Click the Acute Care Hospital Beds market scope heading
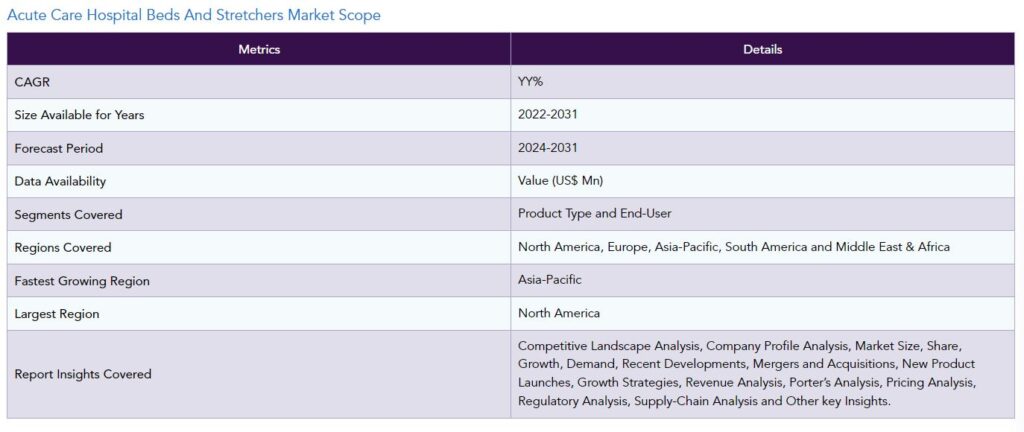Image resolution: width=1024 pixels, height=432 pixels. point(194,15)
